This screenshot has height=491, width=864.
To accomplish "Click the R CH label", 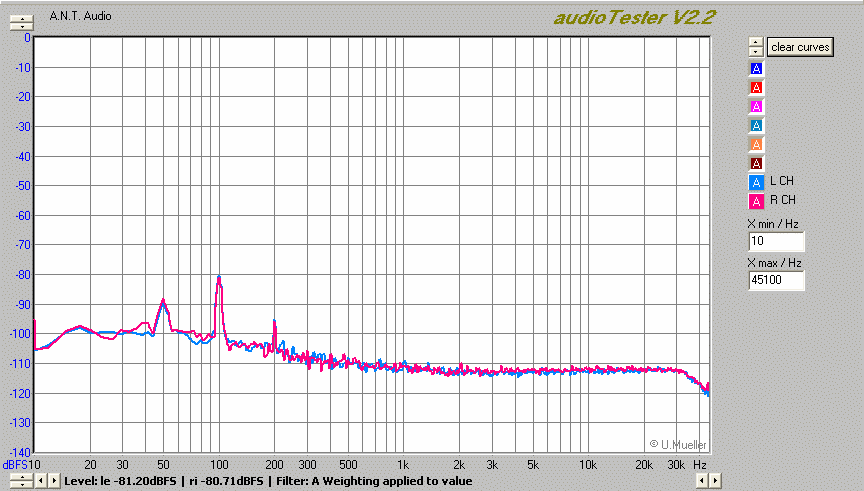I will pyautogui.click(x=782, y=200).
